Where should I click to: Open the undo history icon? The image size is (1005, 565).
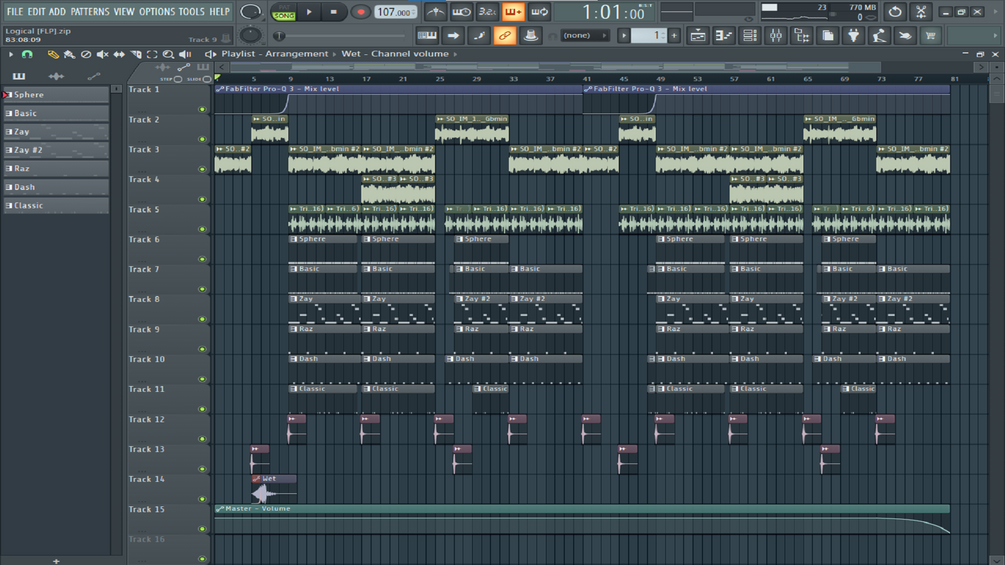[895, 12]
